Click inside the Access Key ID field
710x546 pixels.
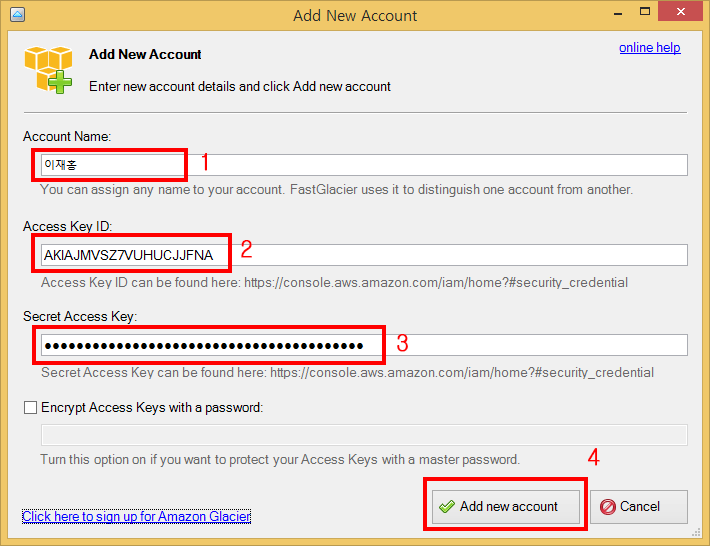pyautogui.click(x=360, y=255)
